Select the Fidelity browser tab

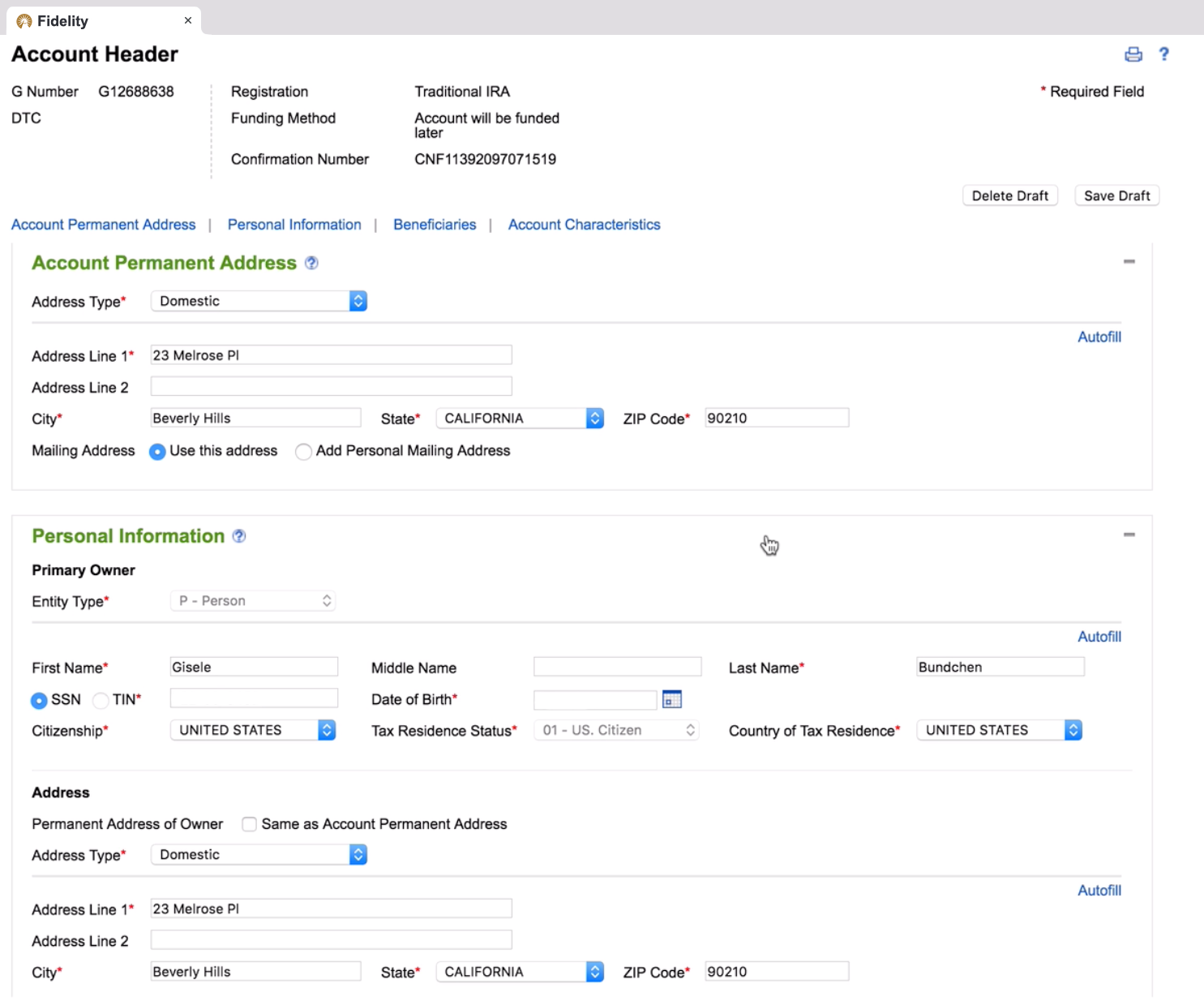[103, 21]
